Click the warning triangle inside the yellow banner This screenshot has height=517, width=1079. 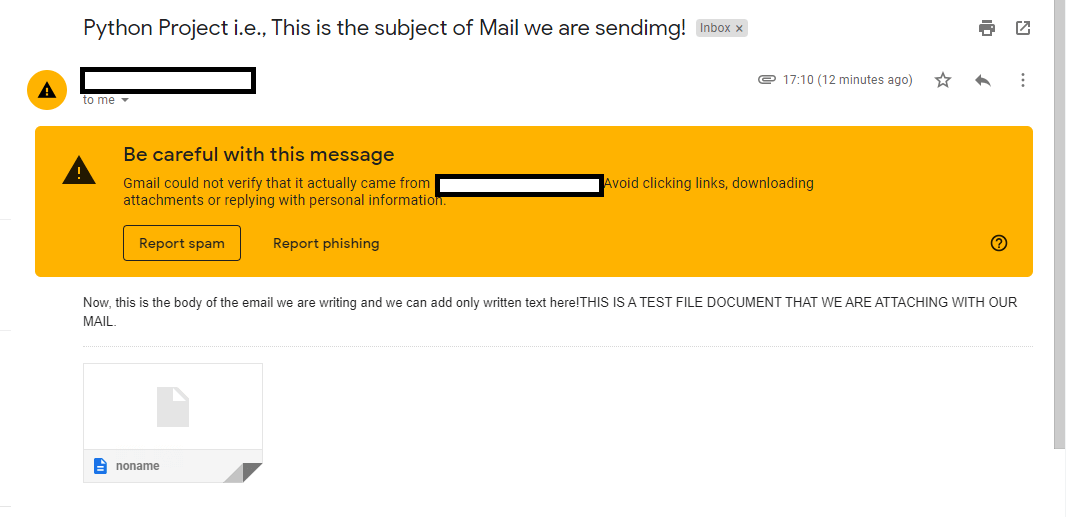[x=79, y=170]
